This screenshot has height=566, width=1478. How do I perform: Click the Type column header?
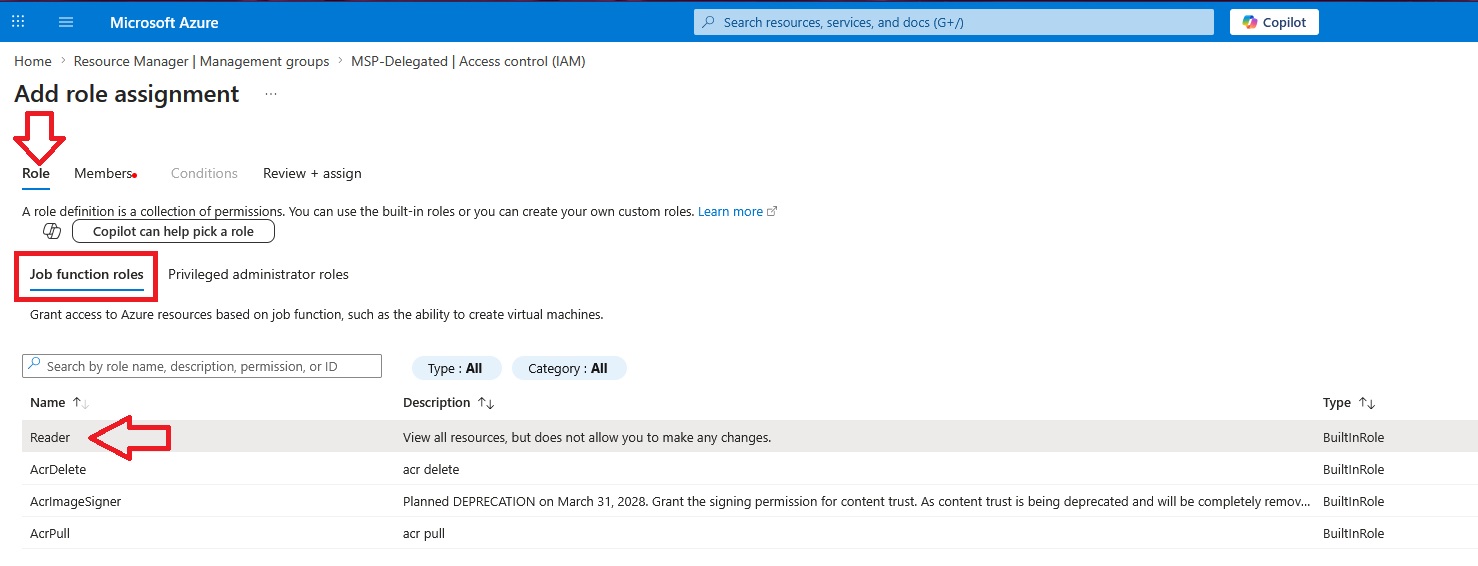tap(1337, 403)
